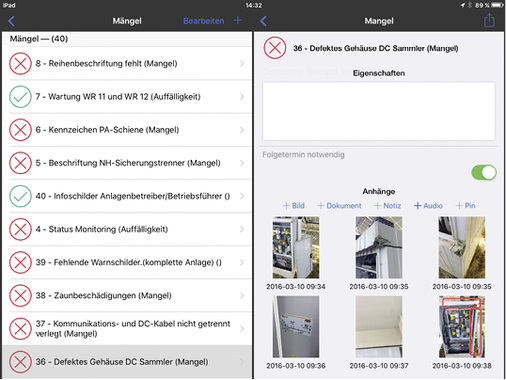Toggle the Folgetermin notwendig switch
This screenshot has width=506, height=380.
(x=484, y=173)
